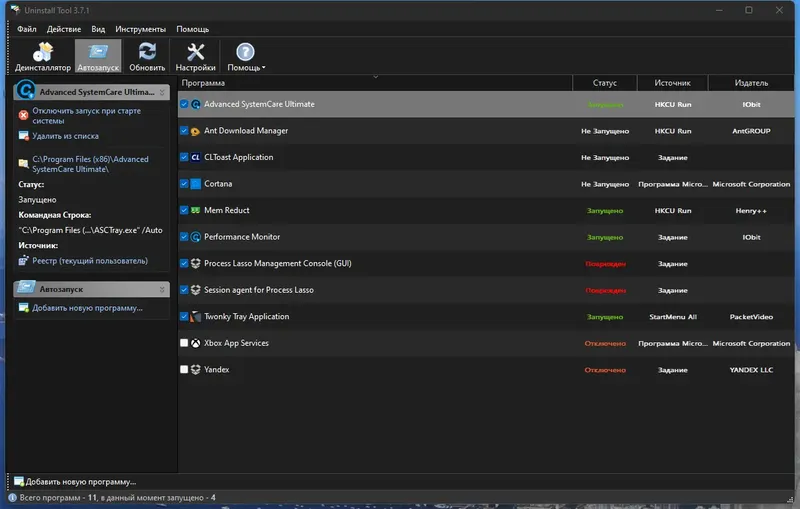Click the Удалить из списка icon
The width and height of the screenshot is (800, 509).
pos(23,136)
